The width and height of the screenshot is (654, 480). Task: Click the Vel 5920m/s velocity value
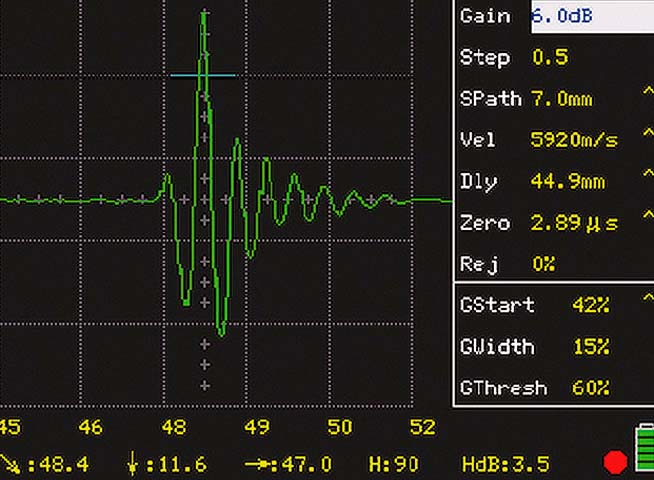[x=573, y=140]
